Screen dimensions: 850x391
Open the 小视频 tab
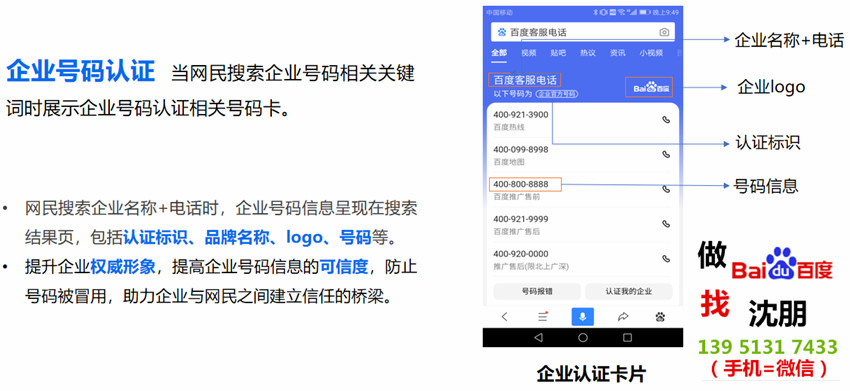[x=651, y=53]
